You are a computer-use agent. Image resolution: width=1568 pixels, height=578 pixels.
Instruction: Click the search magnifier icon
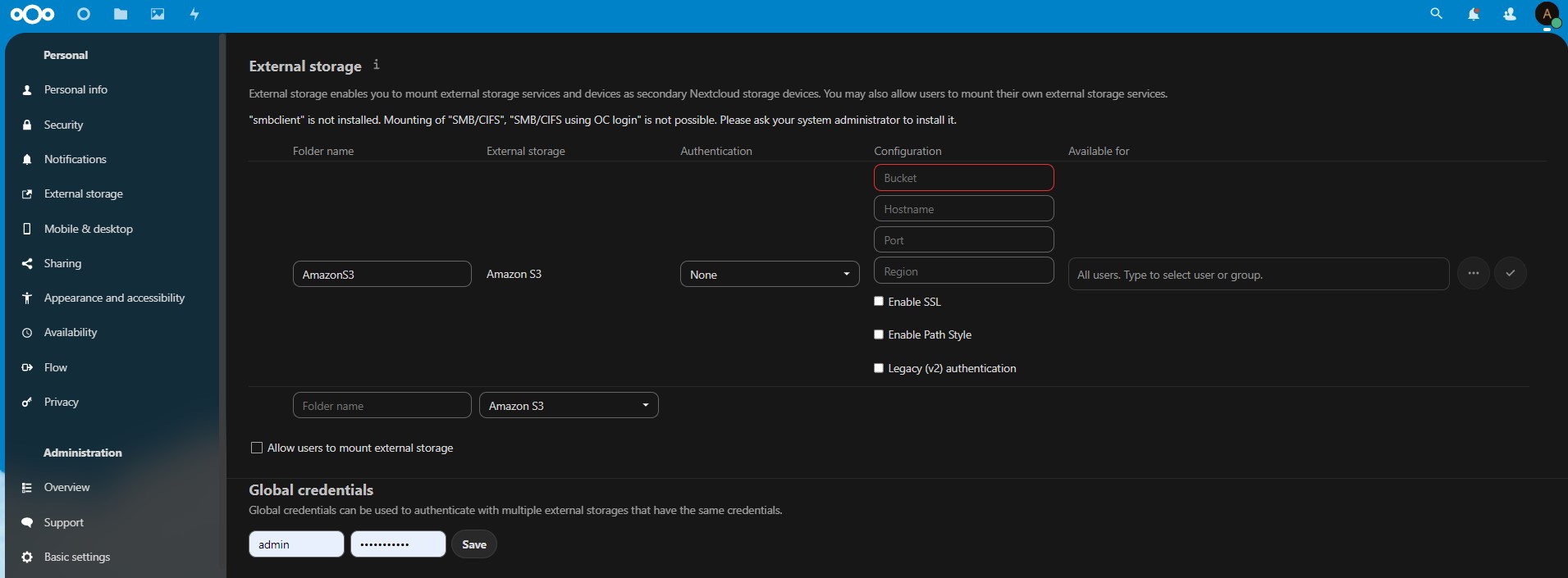pyautogui.click(x=1436, y=14)
